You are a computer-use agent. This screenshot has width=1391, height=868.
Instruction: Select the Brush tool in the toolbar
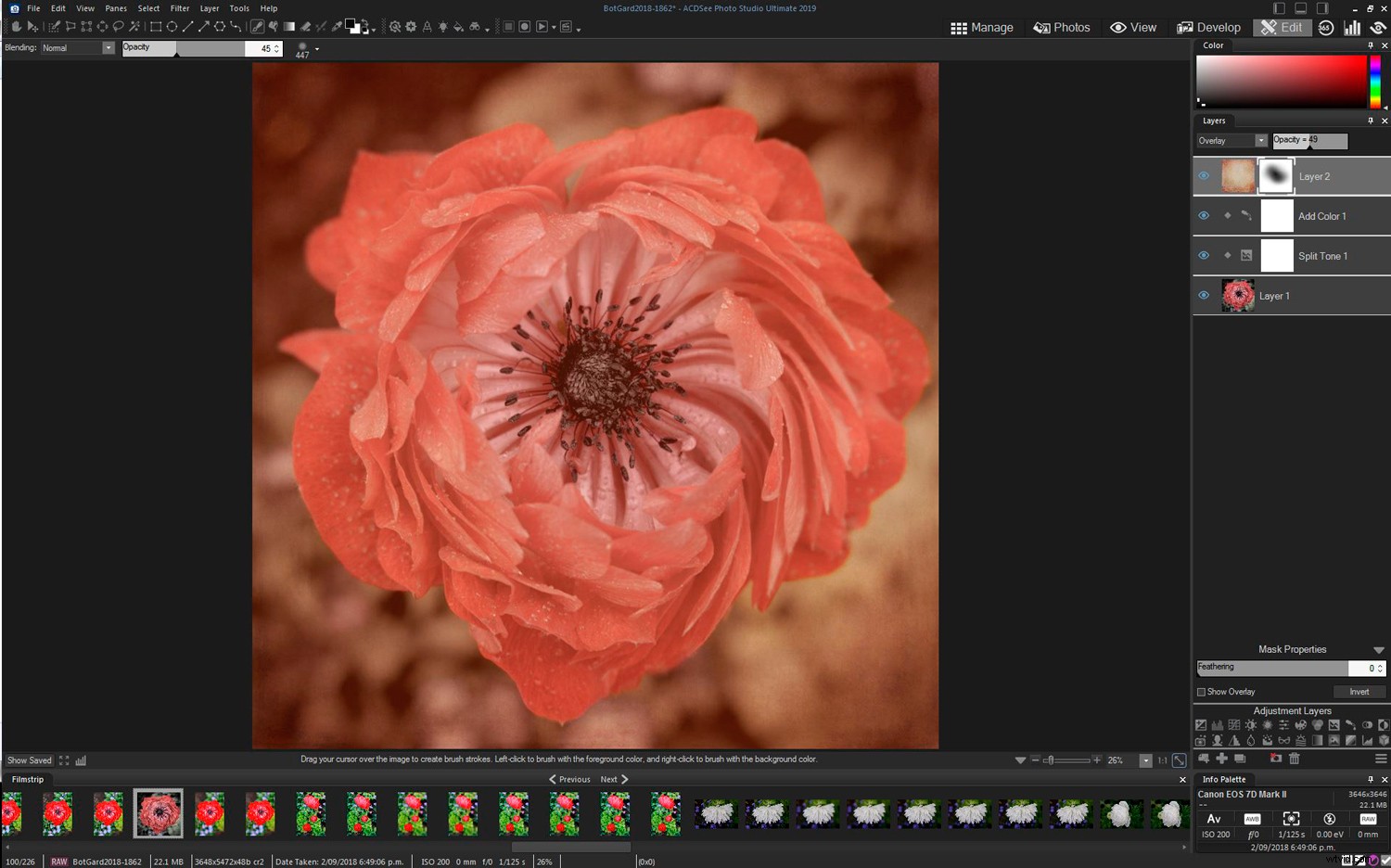256,26
